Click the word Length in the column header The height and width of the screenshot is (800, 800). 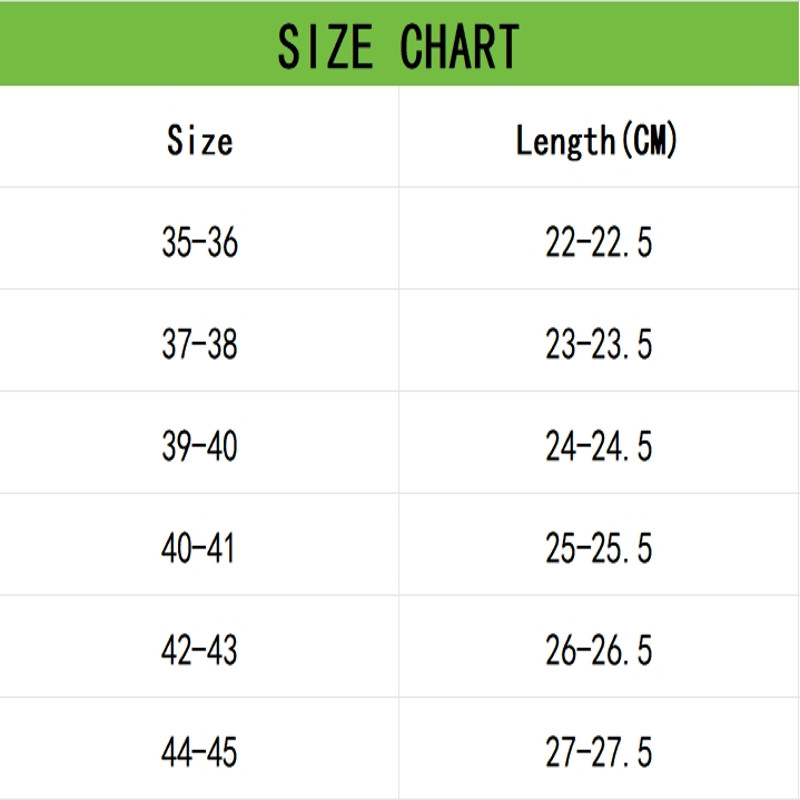(562, 141)
